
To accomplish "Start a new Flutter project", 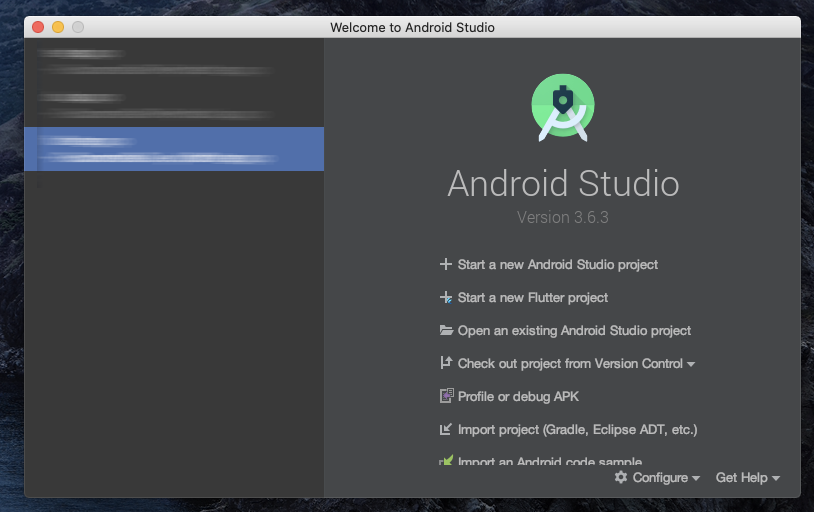I will coord(533,298).
